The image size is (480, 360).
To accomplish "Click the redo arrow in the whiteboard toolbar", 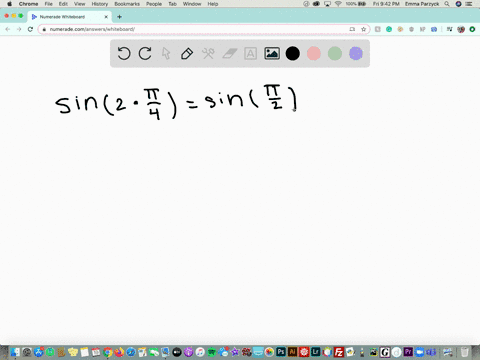I will 145,53.
